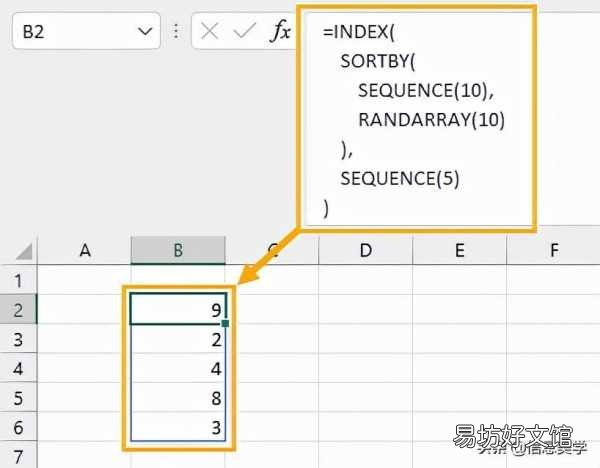Select row 3 header
This screenshot has height=468, width=600.
click(18, 339)
